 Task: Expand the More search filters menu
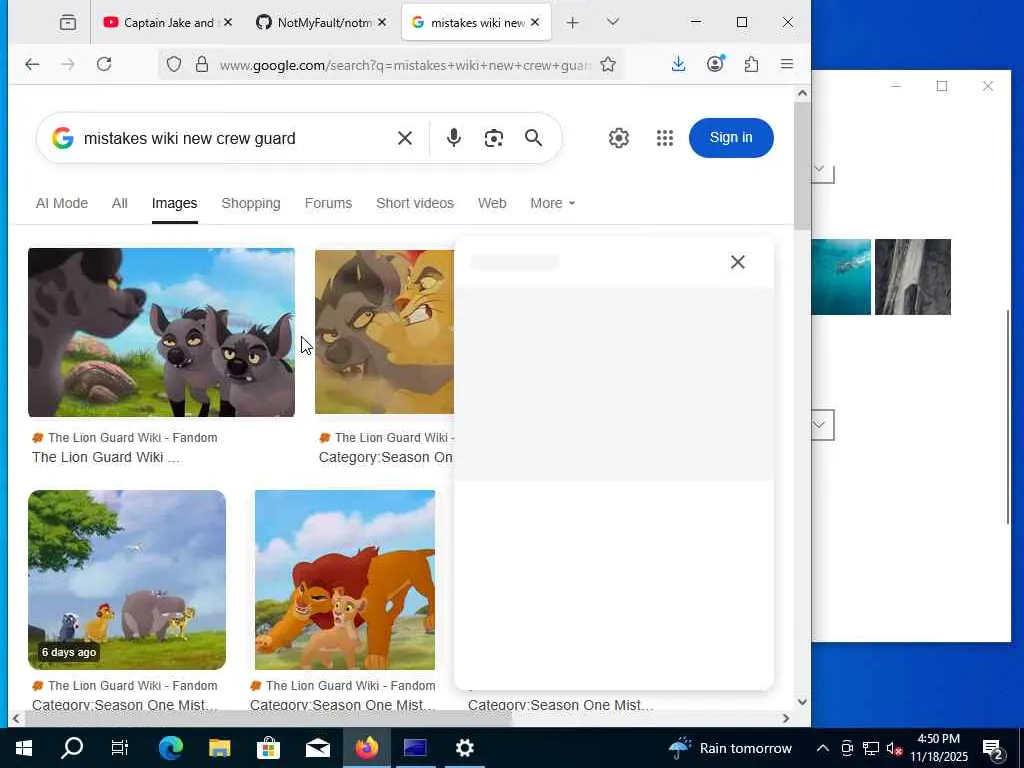tap(552, 203)
